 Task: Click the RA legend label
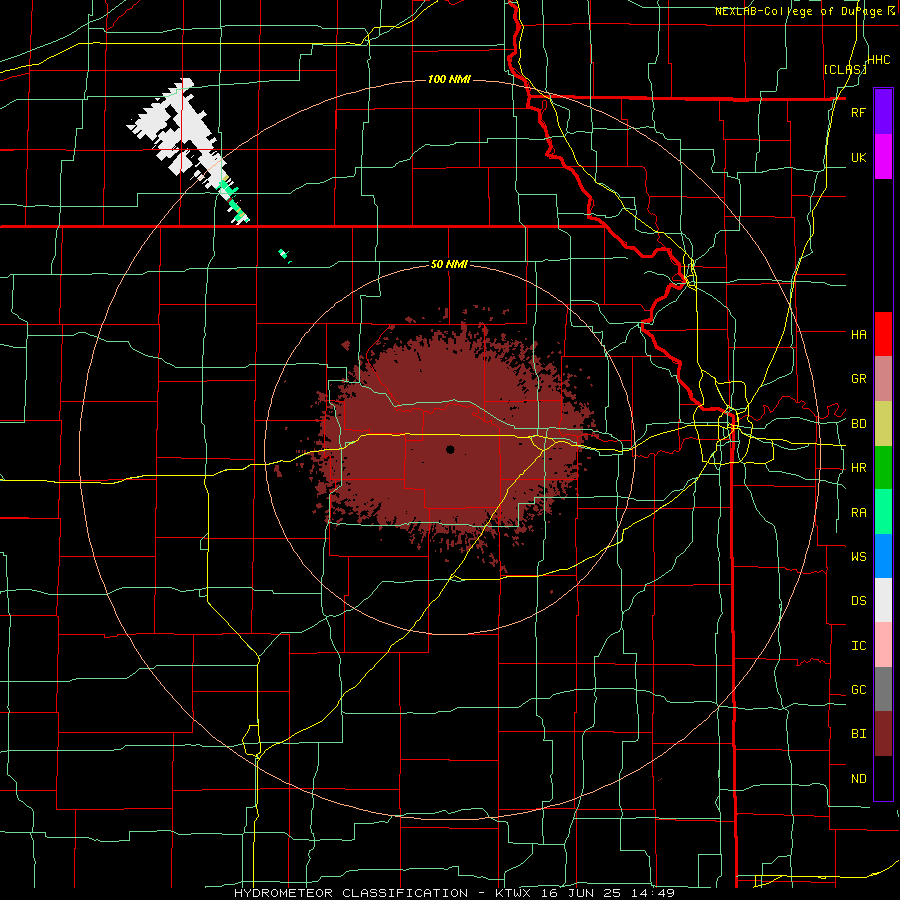858,512
